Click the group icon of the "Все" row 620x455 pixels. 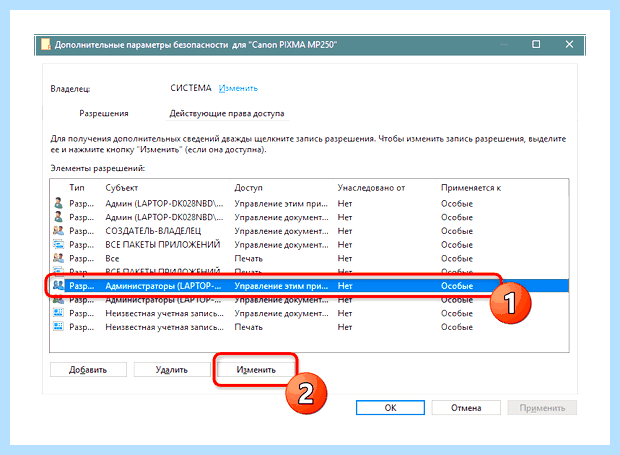point(58,258)
